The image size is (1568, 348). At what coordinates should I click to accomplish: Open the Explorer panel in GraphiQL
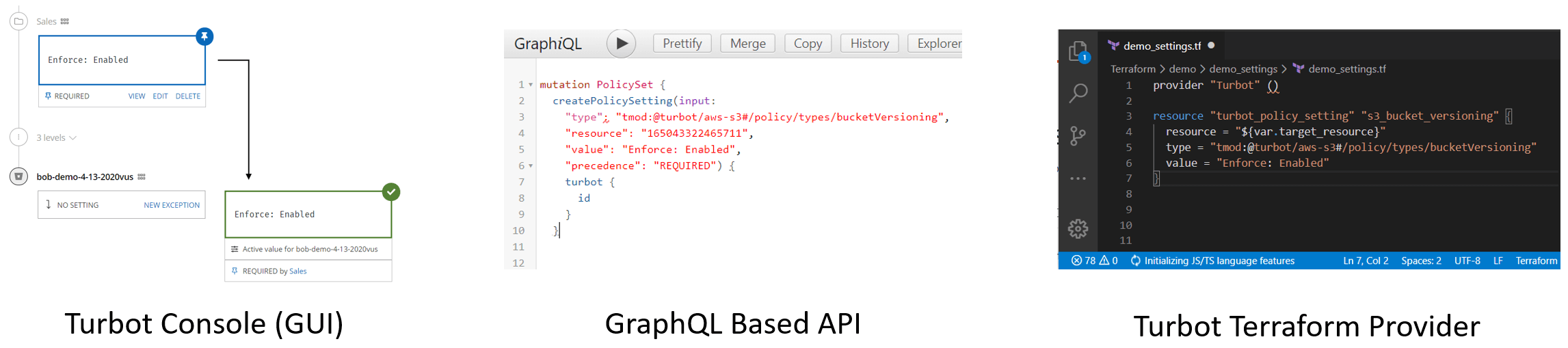(935, 43)
